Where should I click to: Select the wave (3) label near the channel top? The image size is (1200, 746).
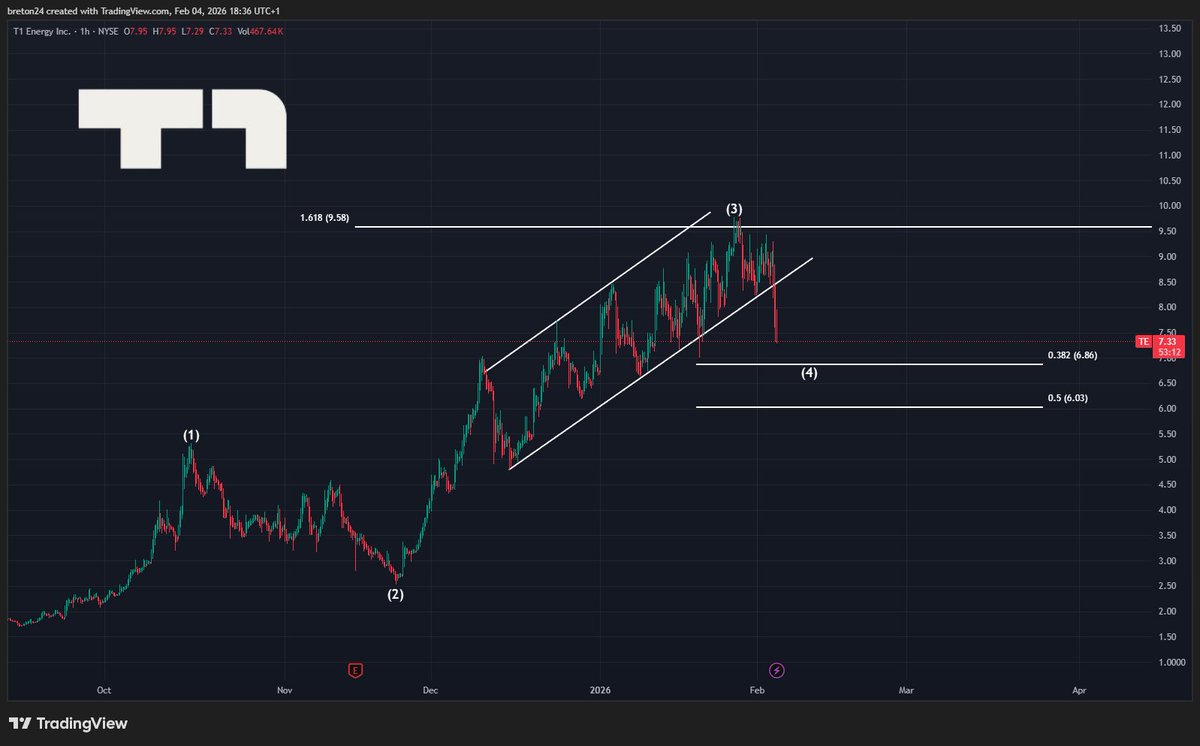pos(734,209)
